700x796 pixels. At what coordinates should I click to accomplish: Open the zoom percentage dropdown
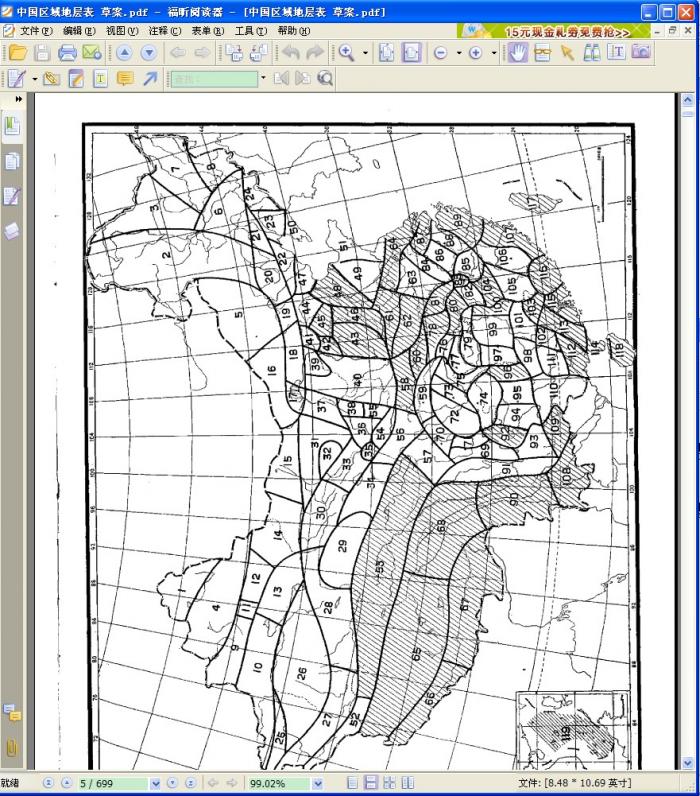point(318,784)
